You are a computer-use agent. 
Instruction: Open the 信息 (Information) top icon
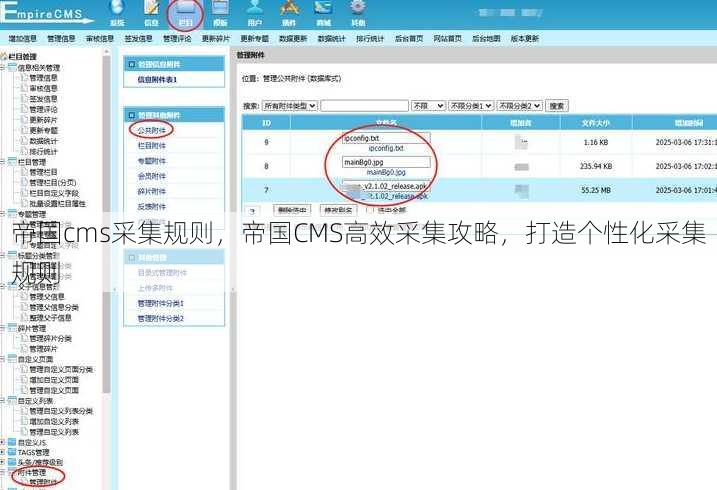[151, 13]
